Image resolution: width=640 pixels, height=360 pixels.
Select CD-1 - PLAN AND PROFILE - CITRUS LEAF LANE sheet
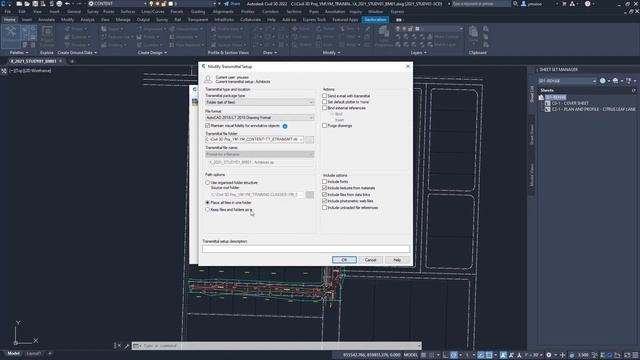coord(593,109)
